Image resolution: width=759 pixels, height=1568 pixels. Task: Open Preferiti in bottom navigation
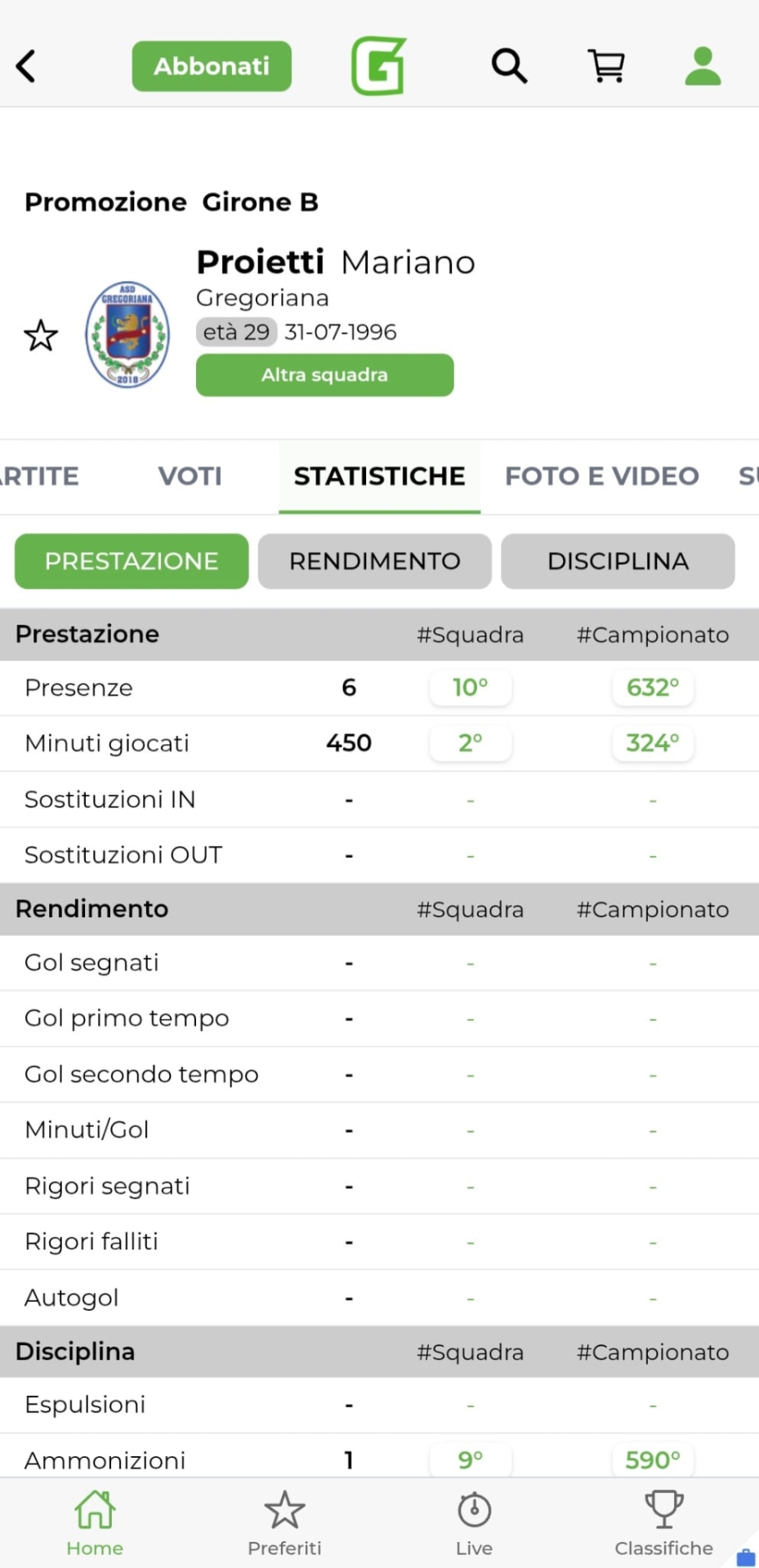point(284,1524)
